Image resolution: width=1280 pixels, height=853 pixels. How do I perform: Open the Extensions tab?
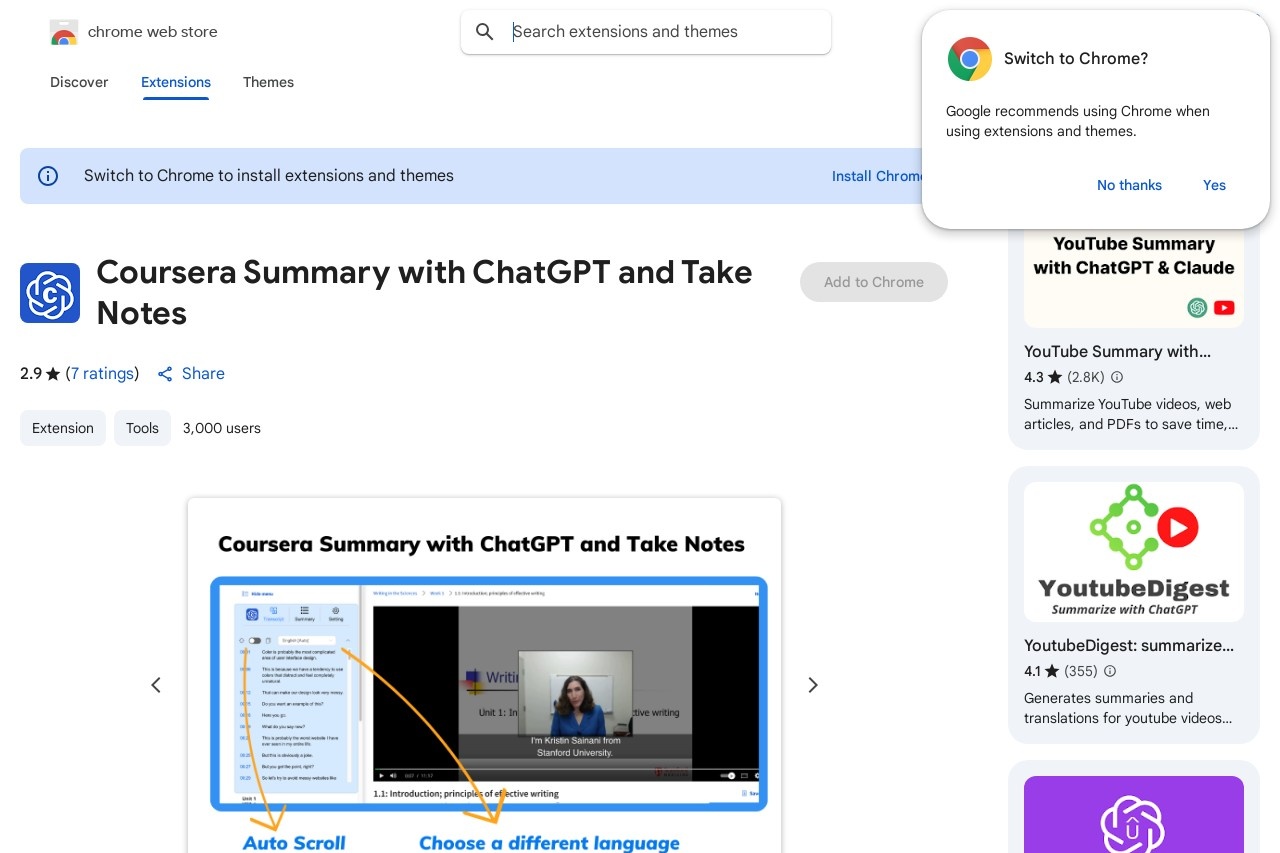point(176,82)
